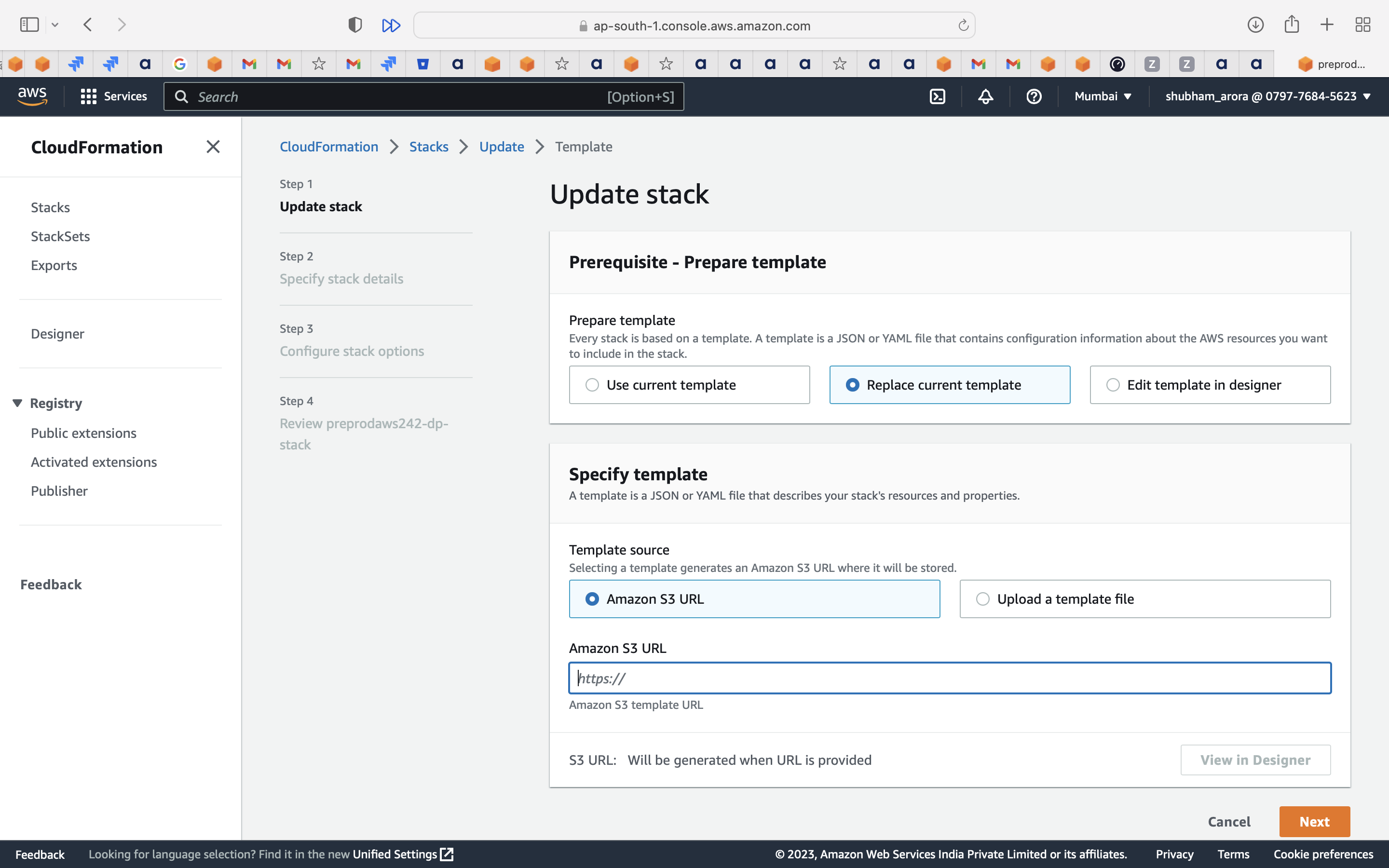Open Cookie preferences in the footer

[1323, 854]
